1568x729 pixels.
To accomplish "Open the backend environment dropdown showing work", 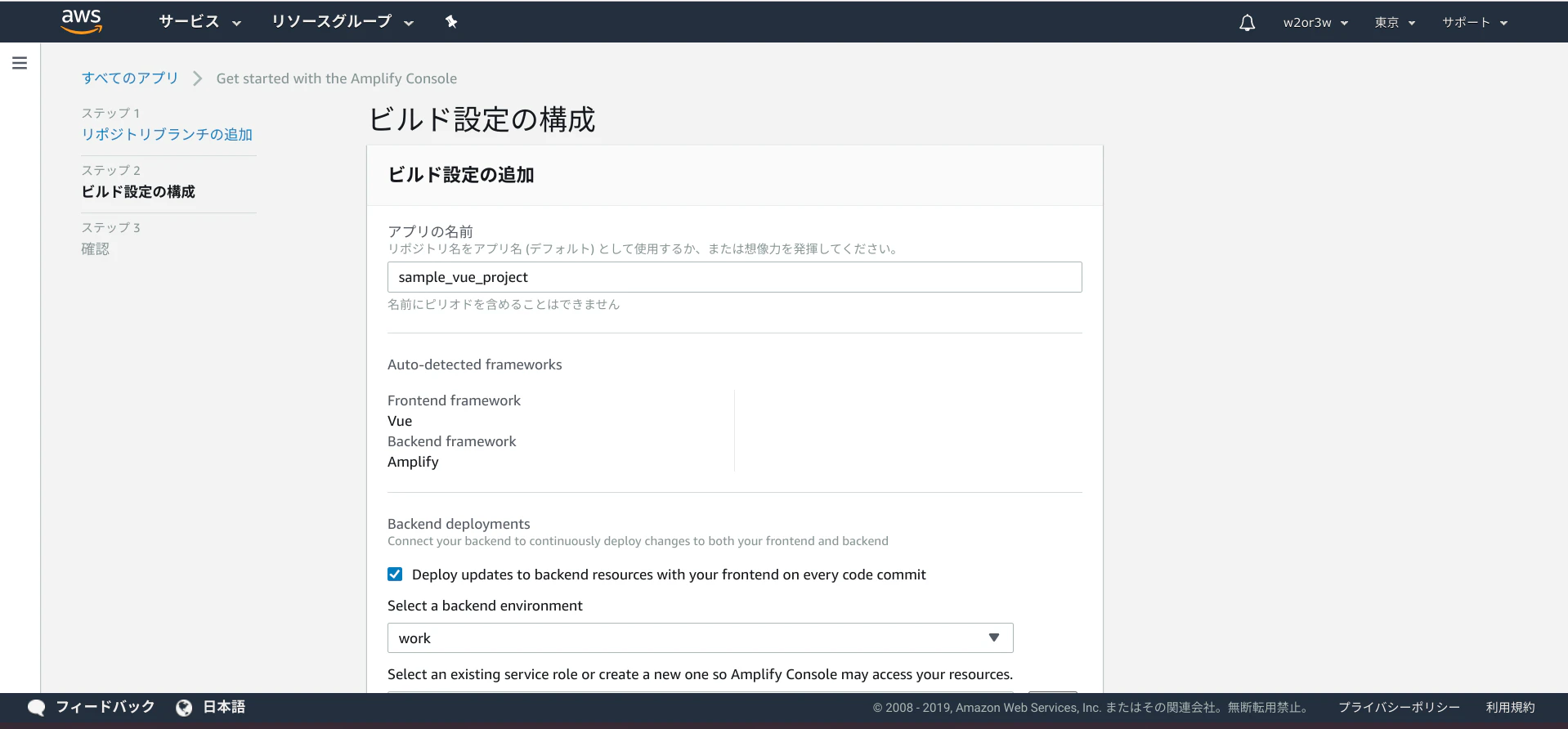I will (701, 638).
